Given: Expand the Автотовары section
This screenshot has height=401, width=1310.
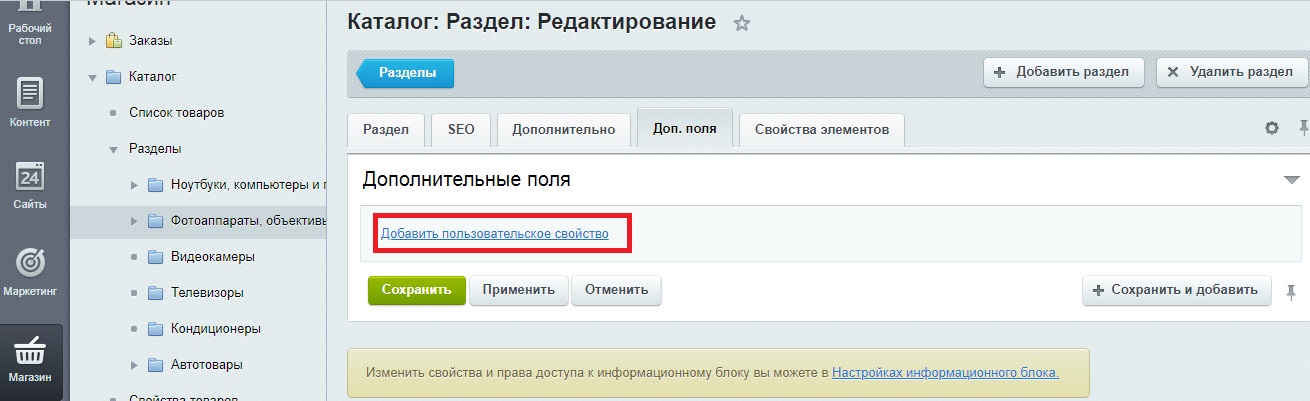Looking at the screenshot, I should pyautogui.click(x=135, y=365).
